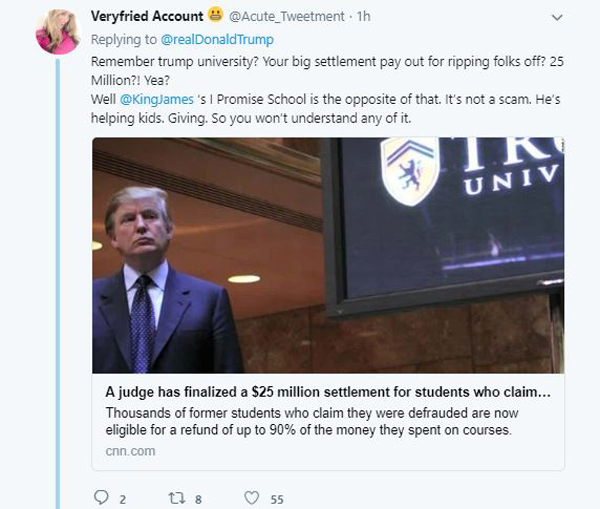Open the Veryfried Account display name
This screenshot has width=600, height=509.
coord(147,16)
